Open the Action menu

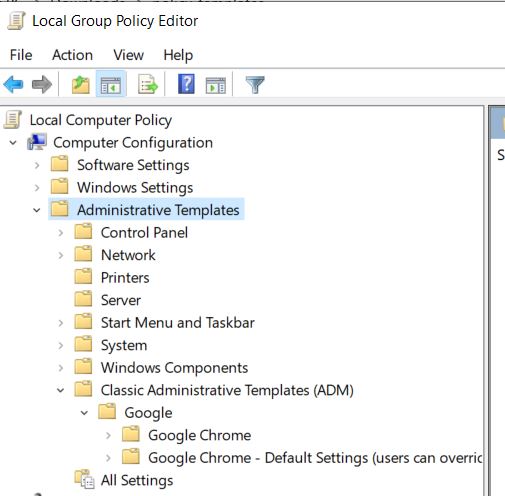pyautogui.click(x=72, y=55)
